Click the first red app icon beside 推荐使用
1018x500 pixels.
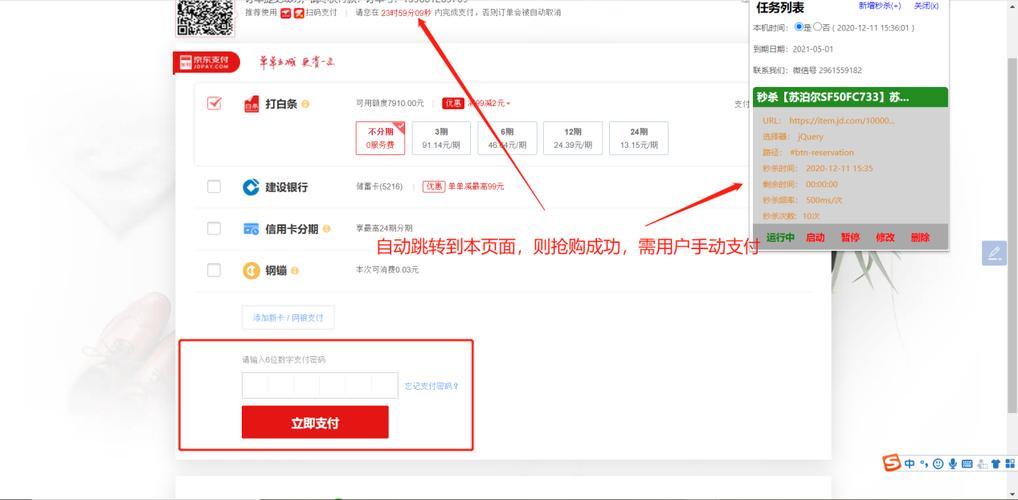[x=286, y=13]
